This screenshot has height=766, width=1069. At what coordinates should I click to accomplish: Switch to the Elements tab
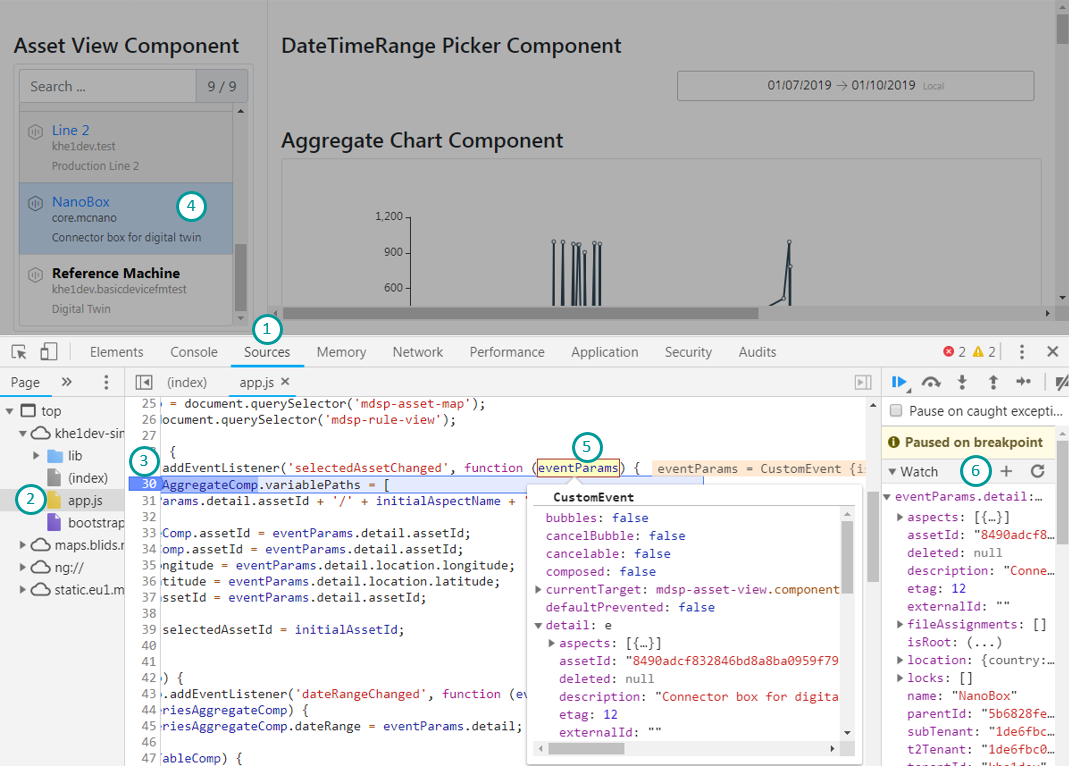[117, 352]
